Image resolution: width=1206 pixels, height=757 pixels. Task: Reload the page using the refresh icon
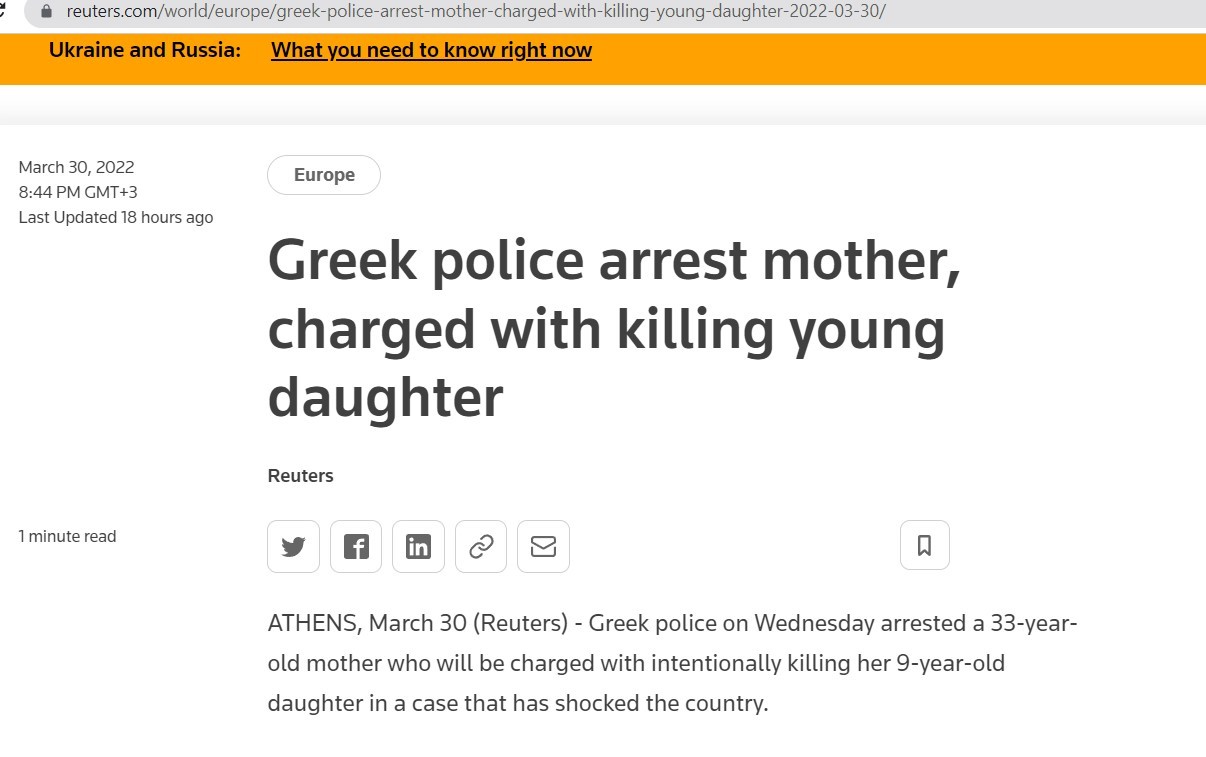pos(4,12)
